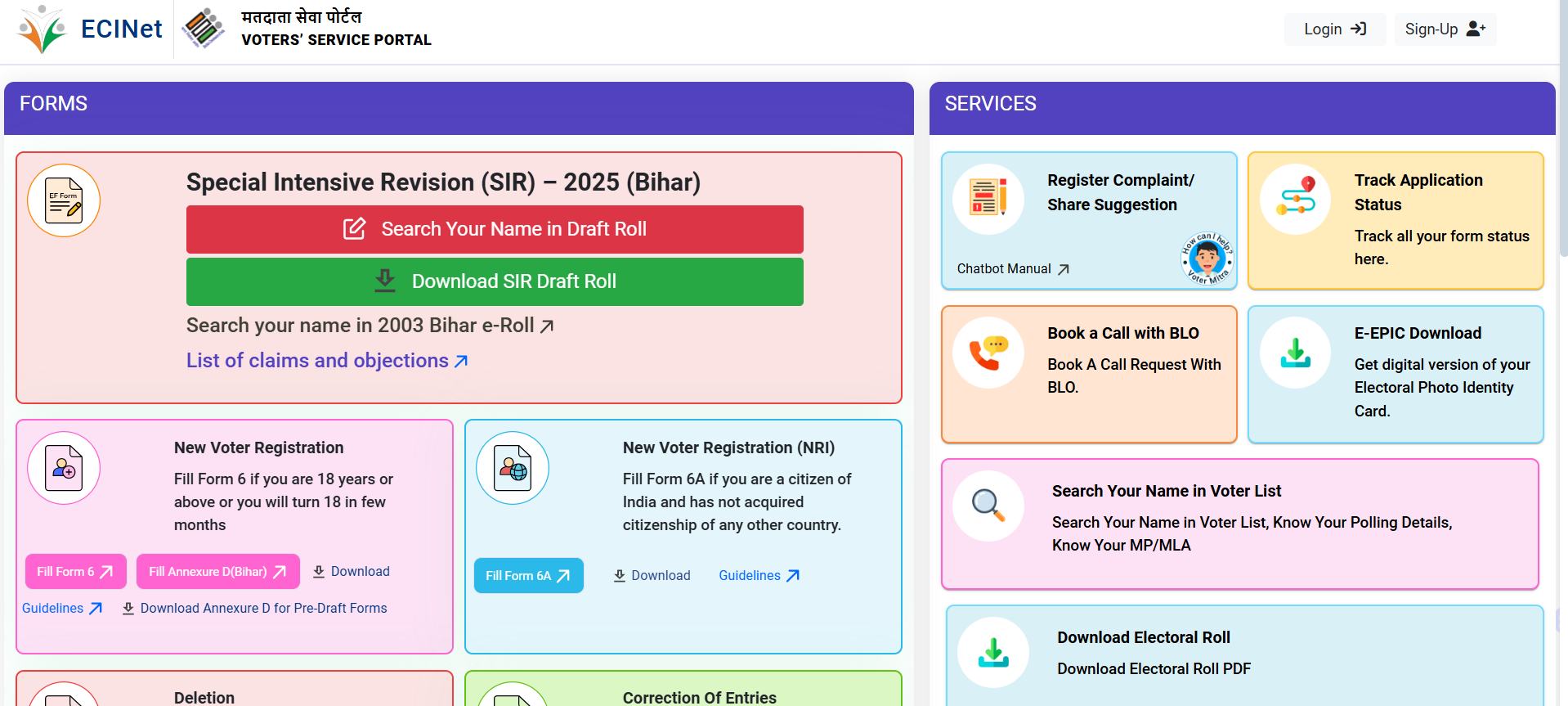Click the NRI registration globe icon

[x=513, y=468]
